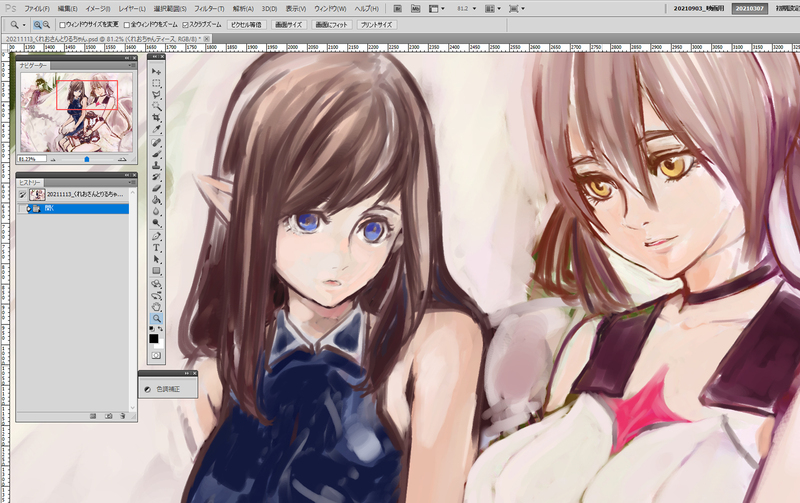Swap foreground and background colors
Screen dimensions: 800x503
point(161,329)
